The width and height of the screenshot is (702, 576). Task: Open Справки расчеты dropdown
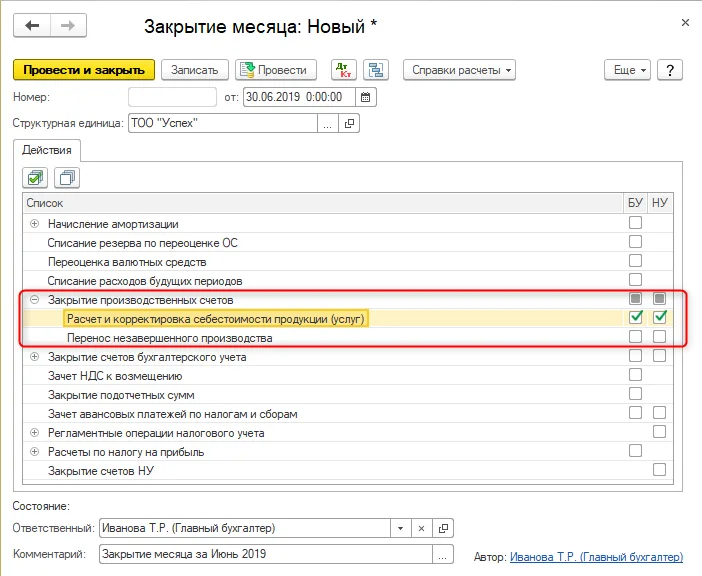459,70
